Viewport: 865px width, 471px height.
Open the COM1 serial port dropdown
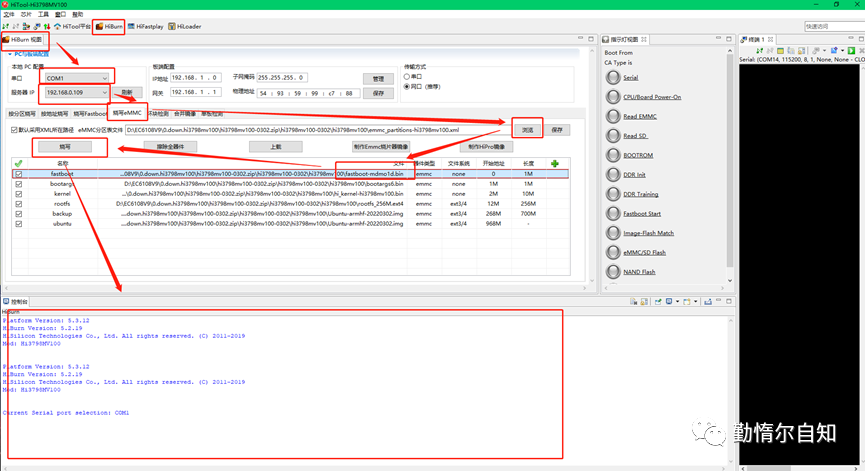(77, 78)
